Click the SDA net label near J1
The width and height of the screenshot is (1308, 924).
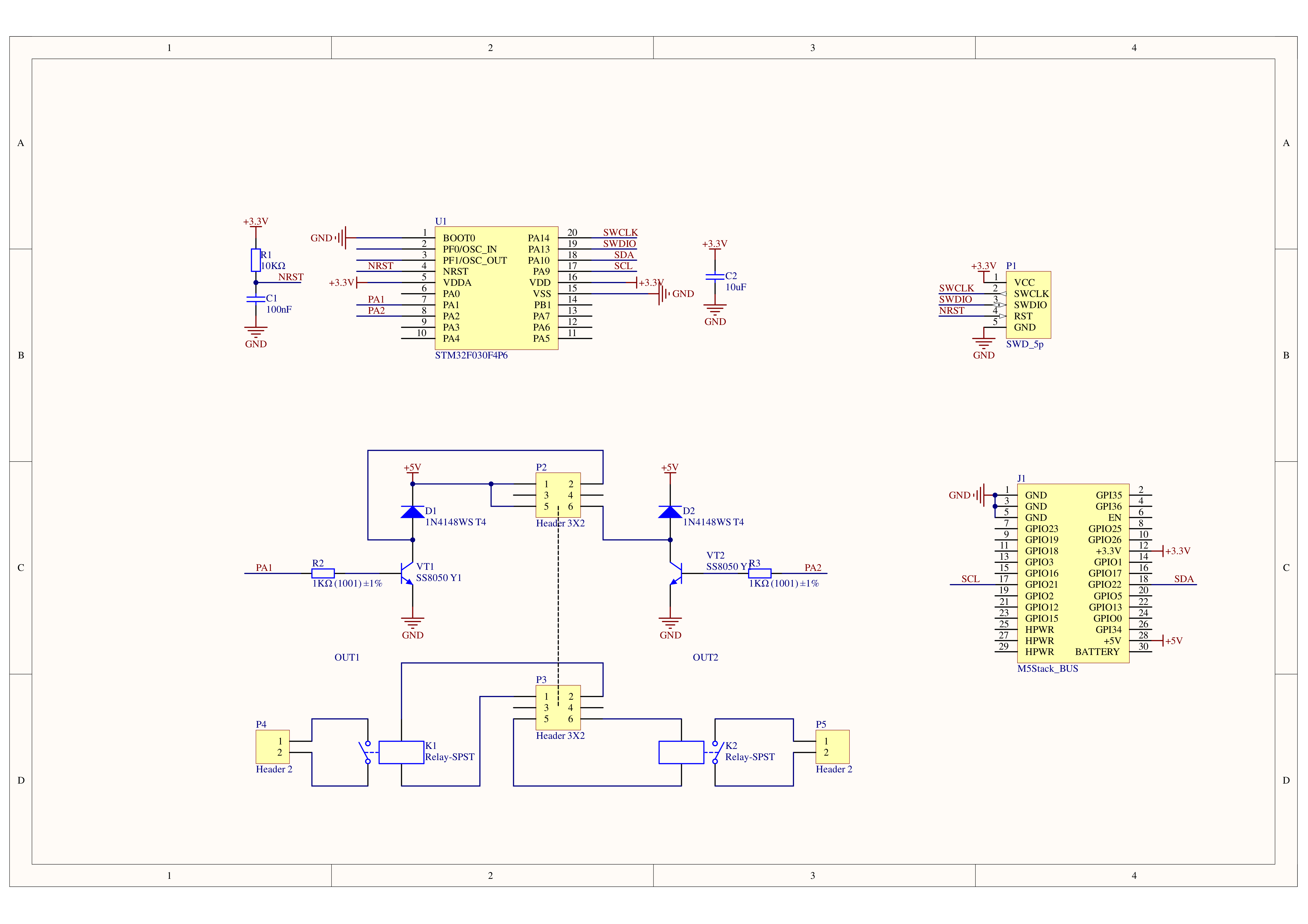[x=1184, y=579]
